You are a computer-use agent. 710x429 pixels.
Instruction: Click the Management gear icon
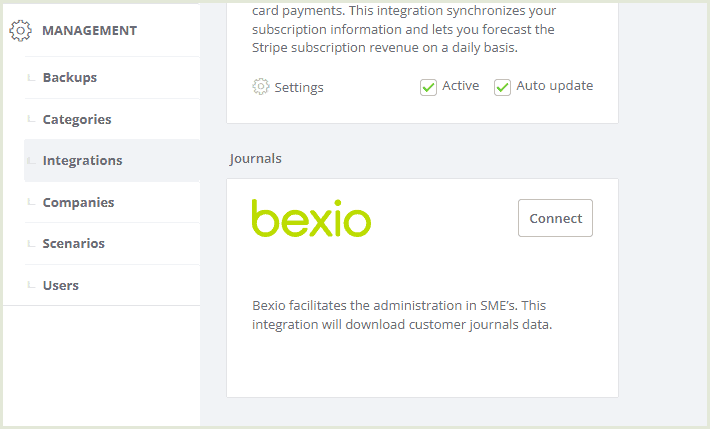(x=20, y=31)
